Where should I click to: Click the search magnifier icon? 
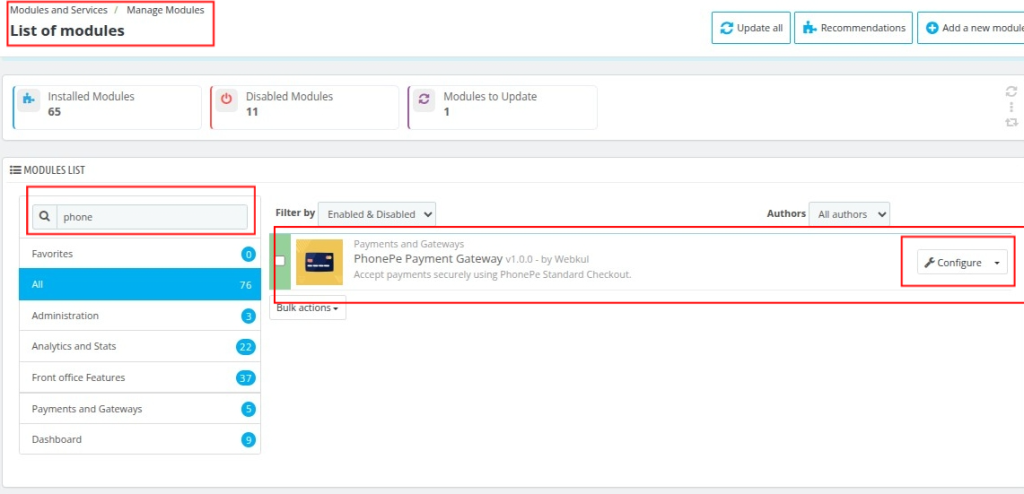pyautogui.click(x=44, y=217)
